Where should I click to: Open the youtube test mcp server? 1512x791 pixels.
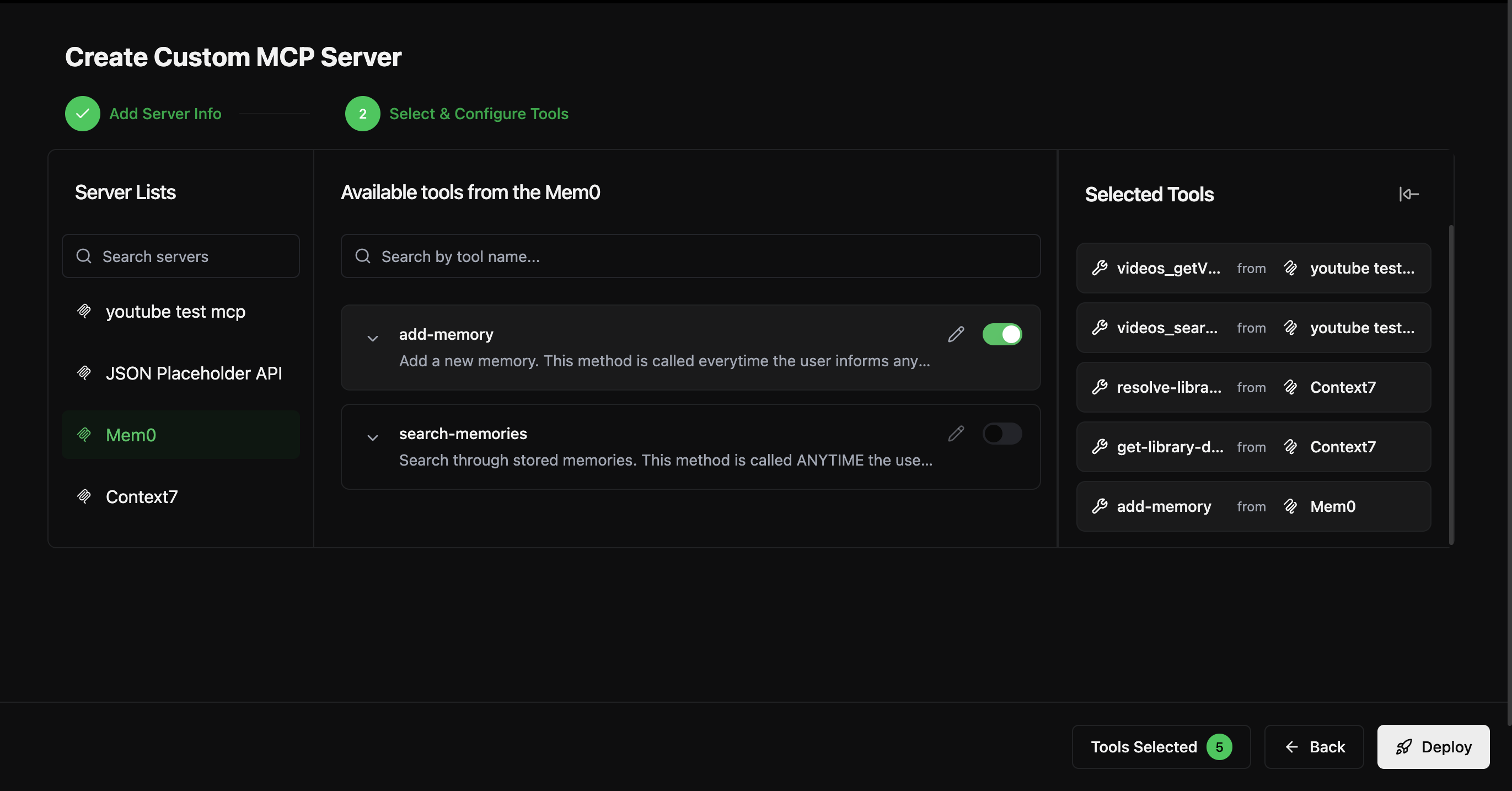[175, 311]
